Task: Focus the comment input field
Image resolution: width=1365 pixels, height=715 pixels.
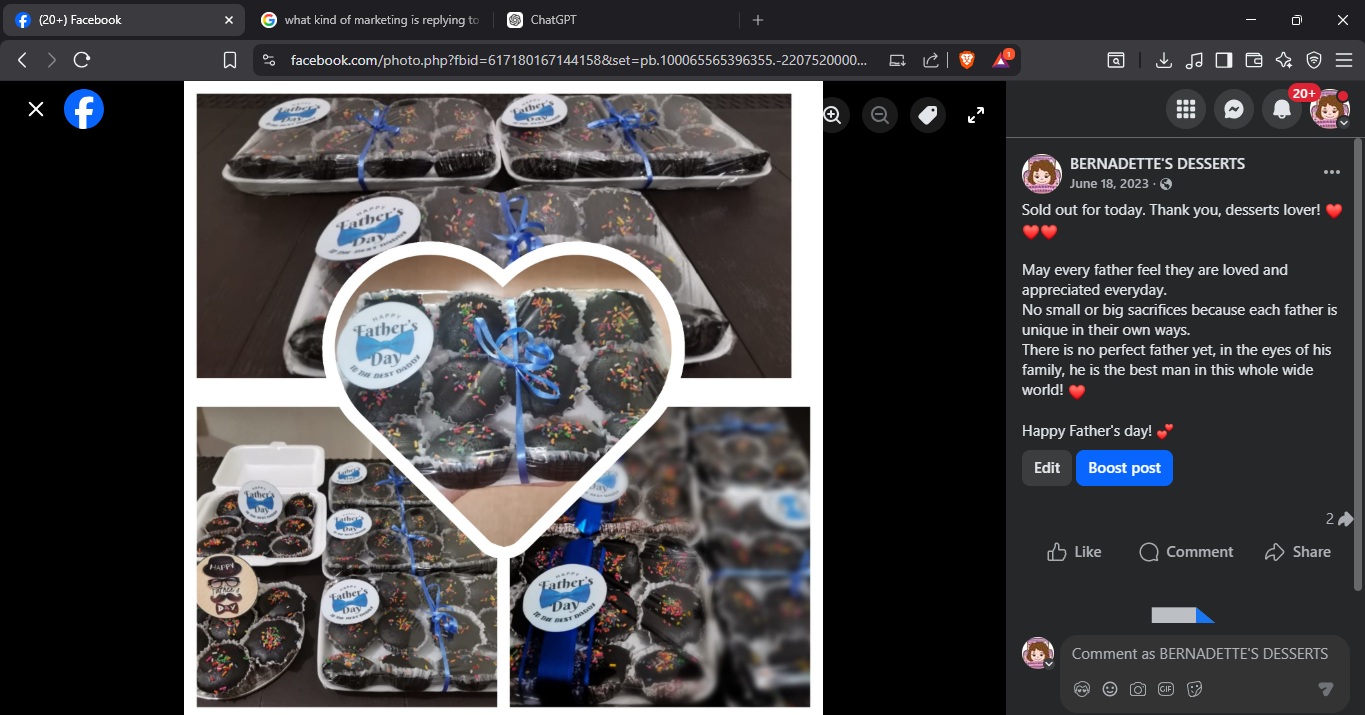Action: click(x=1200, y=654)
